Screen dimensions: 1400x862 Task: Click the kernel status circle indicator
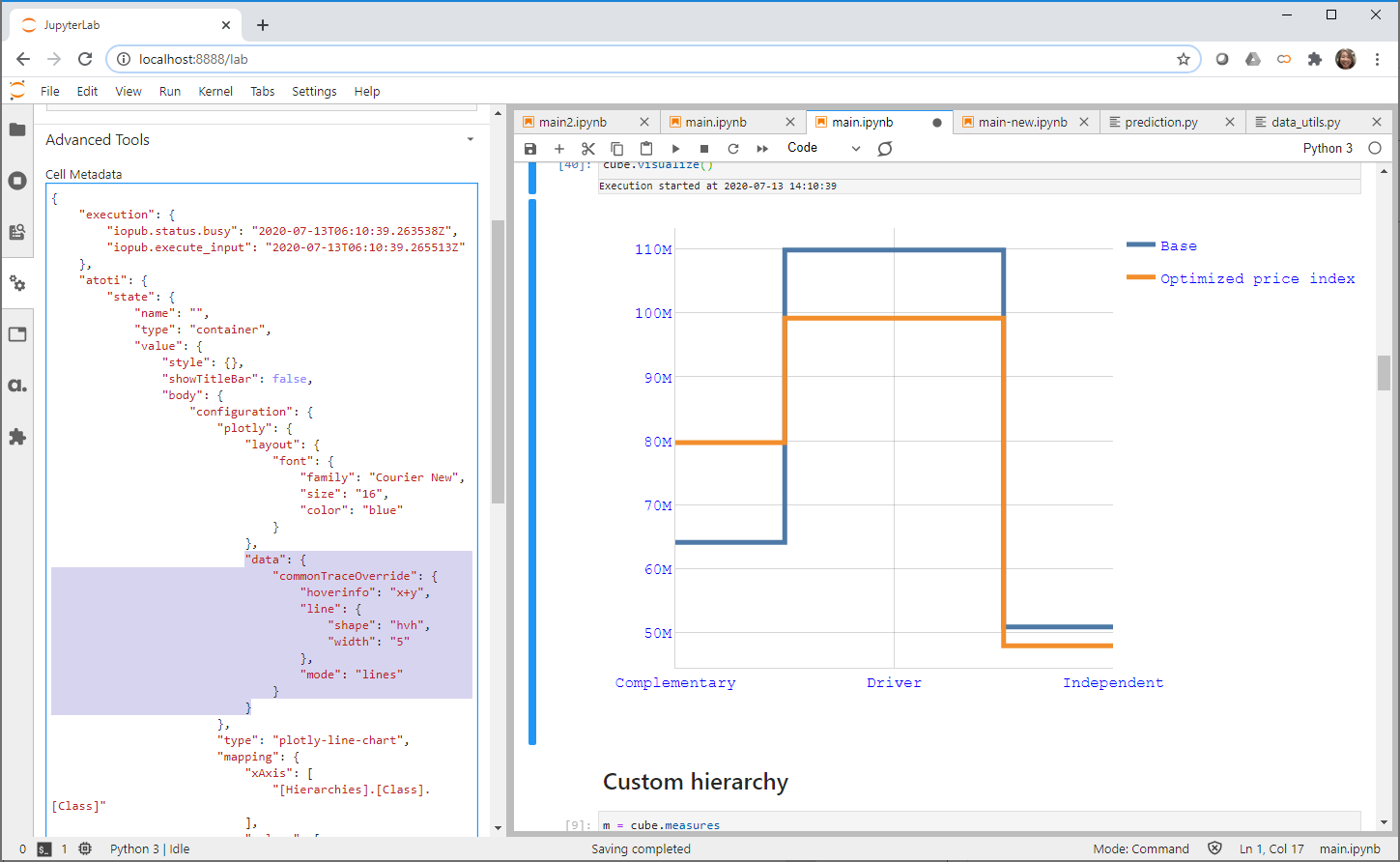tap(1374, 148)
